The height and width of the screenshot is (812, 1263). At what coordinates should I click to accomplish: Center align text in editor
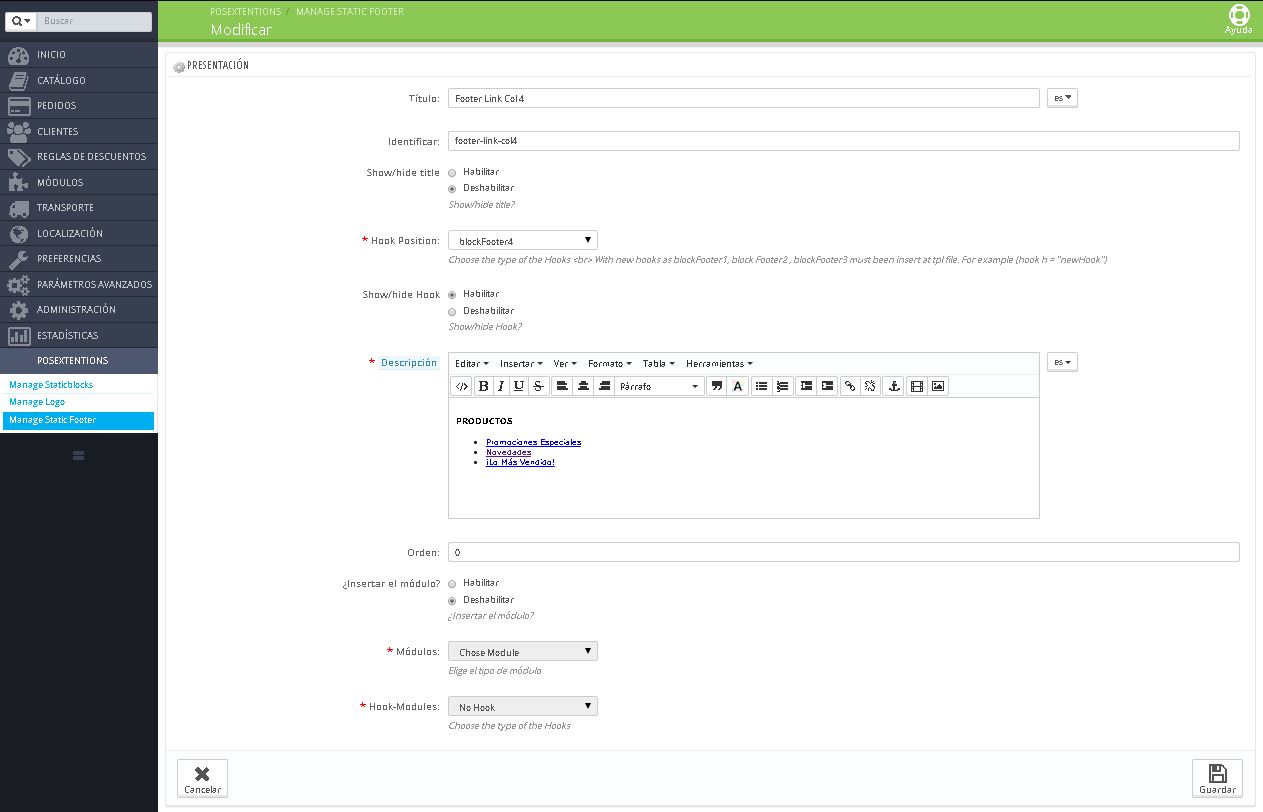click(x=582, y=386)
